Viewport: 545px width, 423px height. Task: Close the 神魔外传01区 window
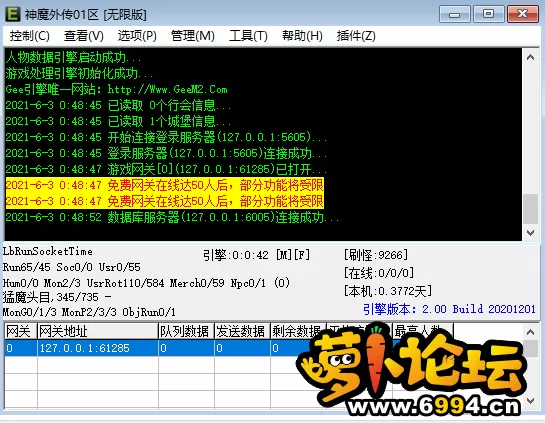coord(522,14)
